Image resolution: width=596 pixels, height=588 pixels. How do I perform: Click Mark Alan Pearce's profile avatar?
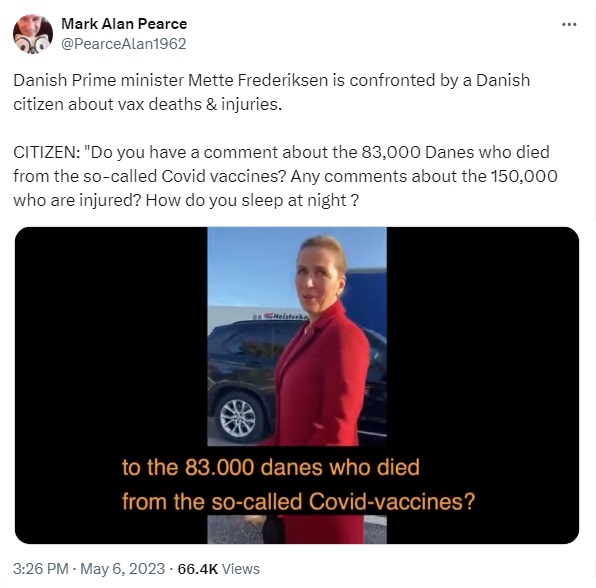tap(33, 34)
